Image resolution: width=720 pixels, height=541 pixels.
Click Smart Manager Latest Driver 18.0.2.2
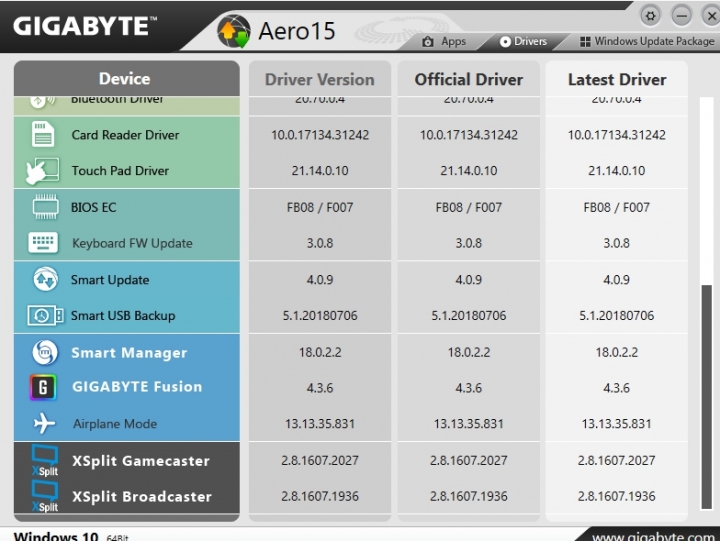click(x=616, y=352)
